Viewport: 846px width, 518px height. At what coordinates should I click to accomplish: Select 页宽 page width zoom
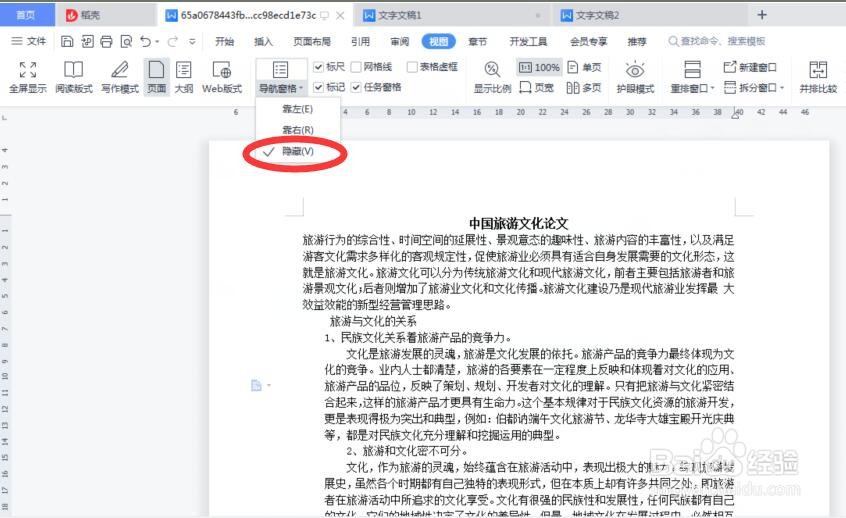coord(536,87)
